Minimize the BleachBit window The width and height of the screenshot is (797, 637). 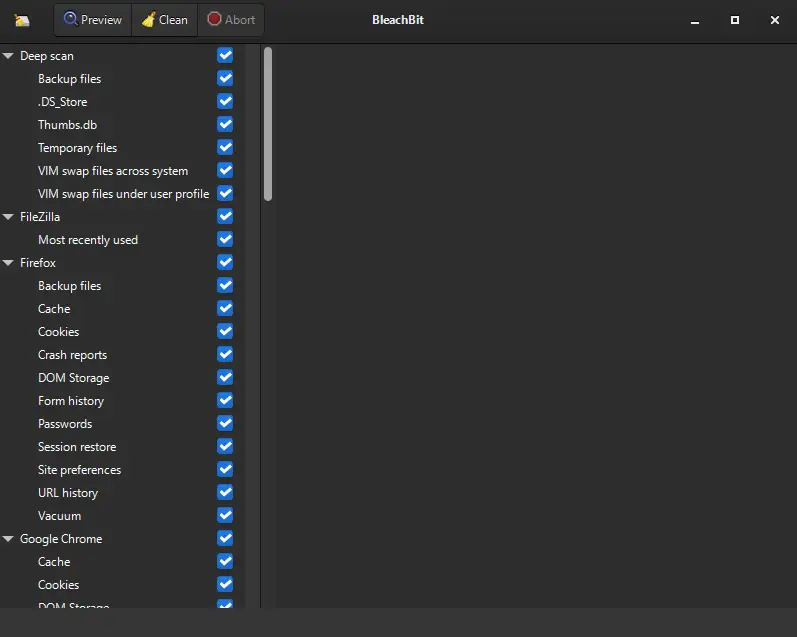[x=695, y=20]
